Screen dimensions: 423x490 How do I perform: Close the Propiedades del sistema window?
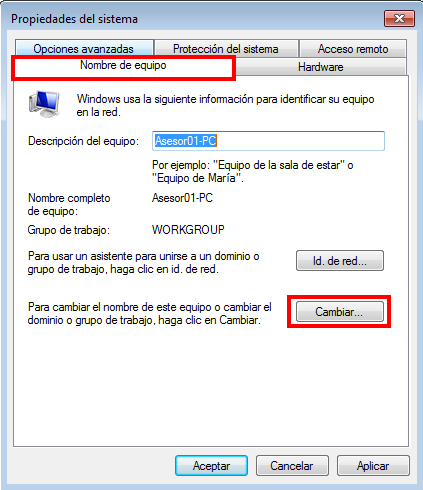click(399, 18)
